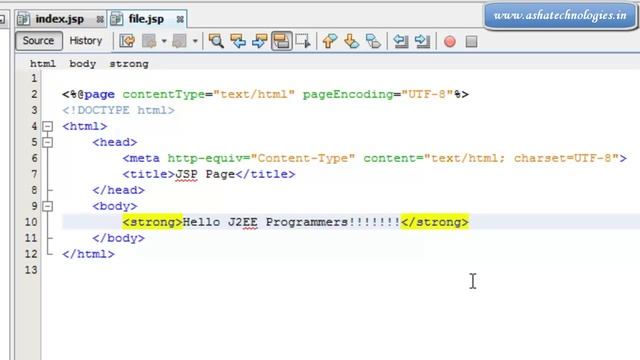
Task: Click the contentType attribute on line 2
Action: [164, 94]
